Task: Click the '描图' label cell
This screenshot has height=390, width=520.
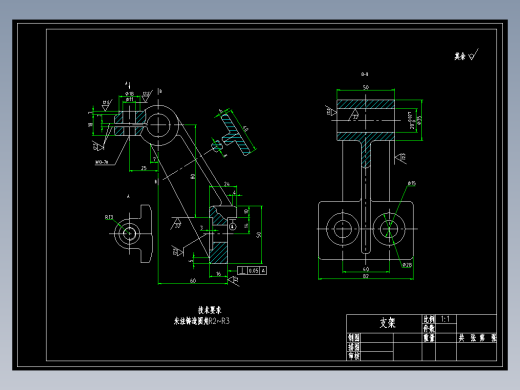Action: tap(354, 347)
